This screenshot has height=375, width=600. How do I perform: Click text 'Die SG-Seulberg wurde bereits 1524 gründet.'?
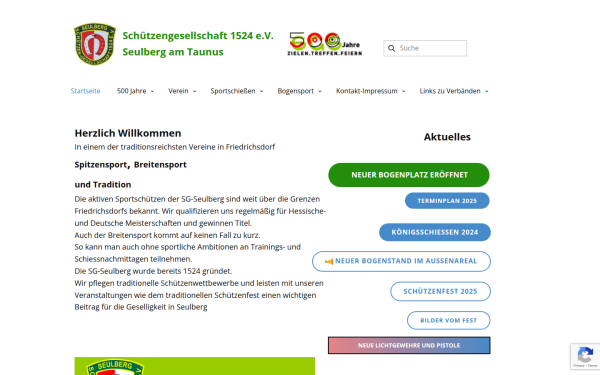coord(153,271)
